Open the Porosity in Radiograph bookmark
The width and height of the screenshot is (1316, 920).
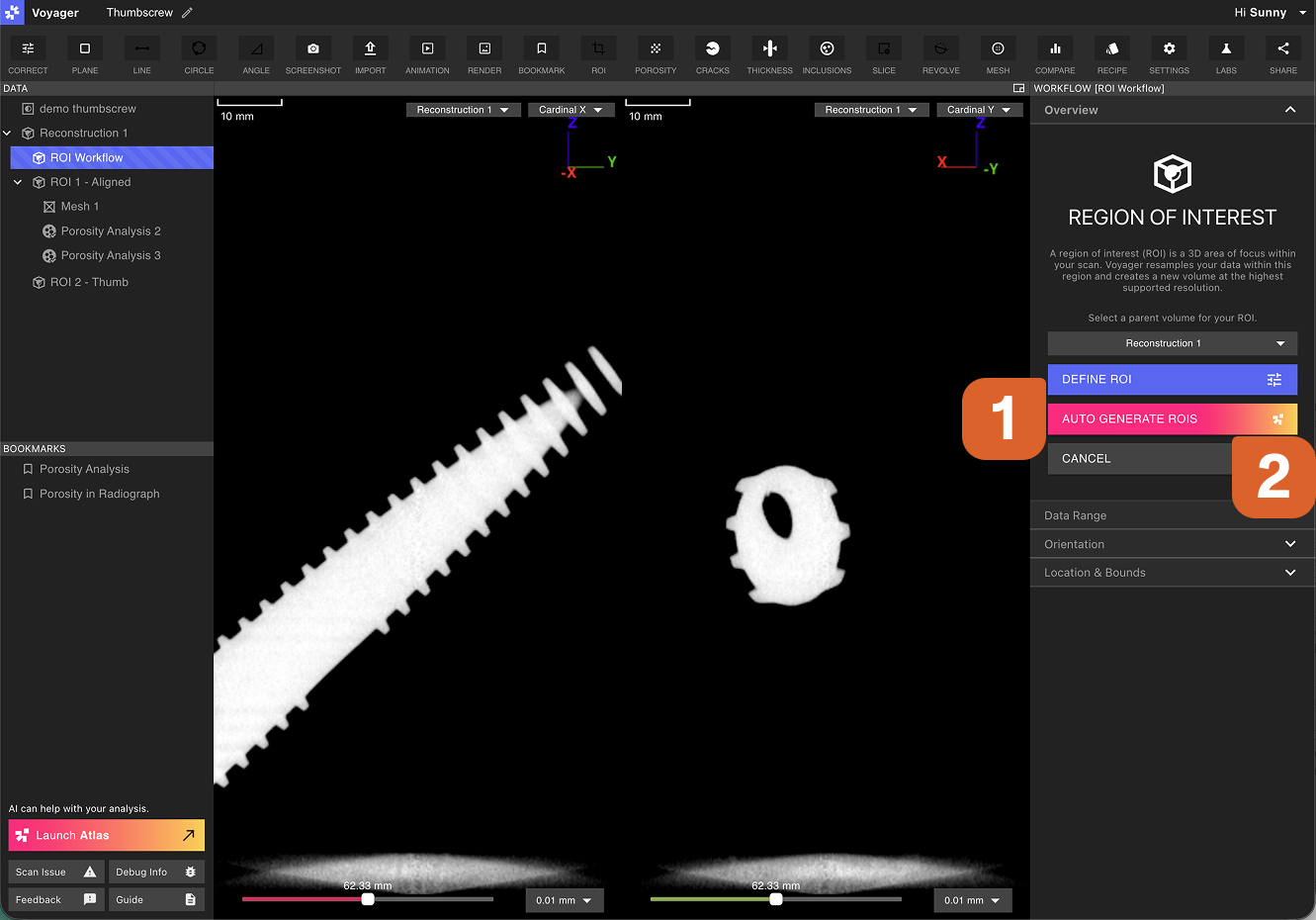tap(99, 494)
